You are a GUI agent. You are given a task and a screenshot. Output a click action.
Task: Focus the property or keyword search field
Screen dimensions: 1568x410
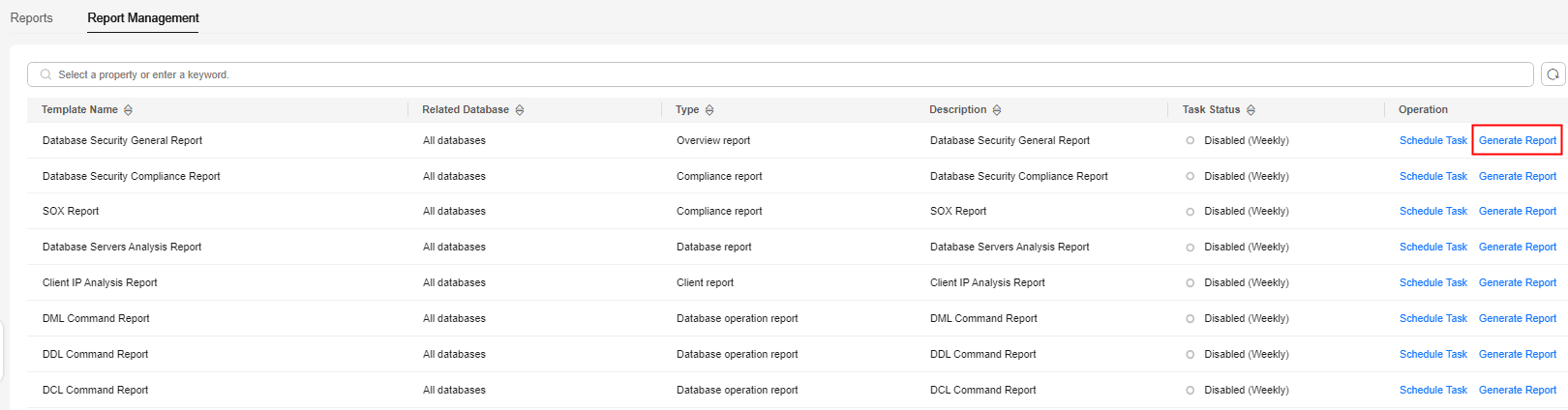(x=780, y=74)
